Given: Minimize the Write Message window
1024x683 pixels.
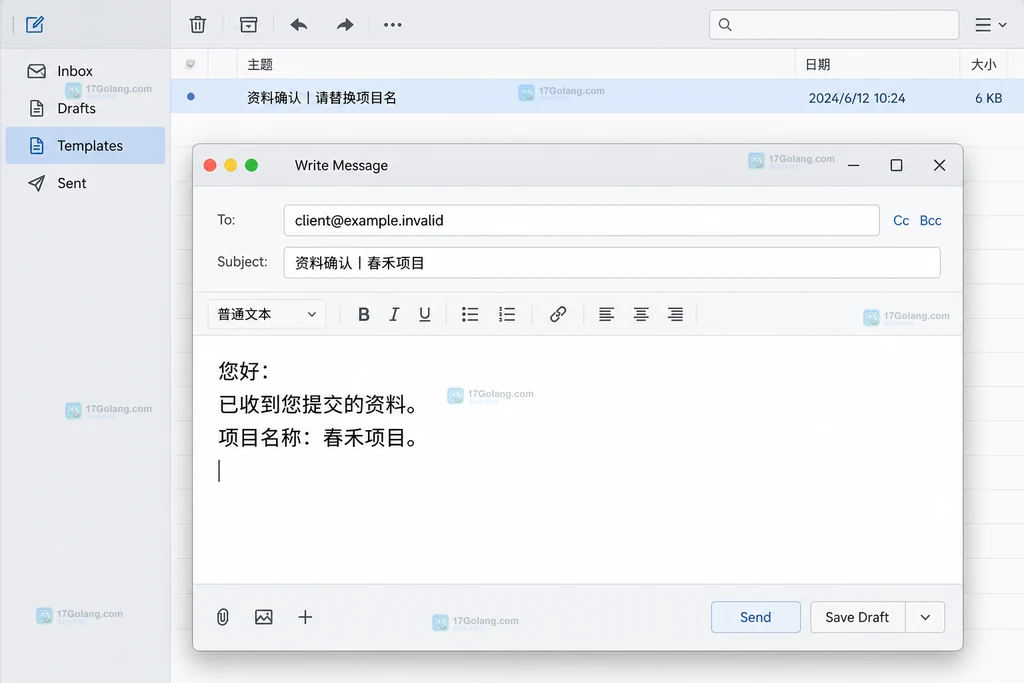Looking at the screenshot, I should point(854,165).
